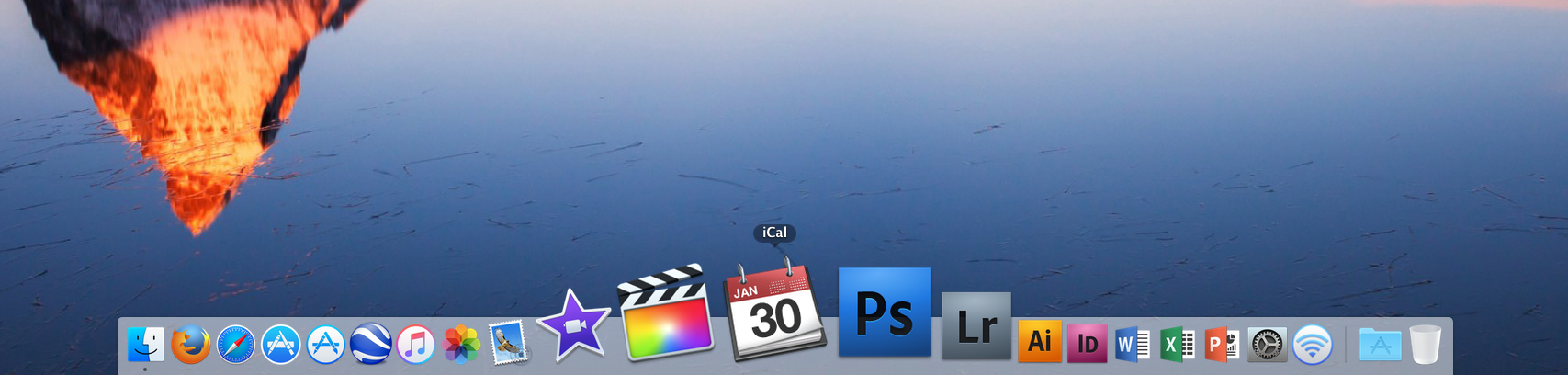Launch Illustrator Ai icon
This screenshot has width=1568, height=375.
1040,342
